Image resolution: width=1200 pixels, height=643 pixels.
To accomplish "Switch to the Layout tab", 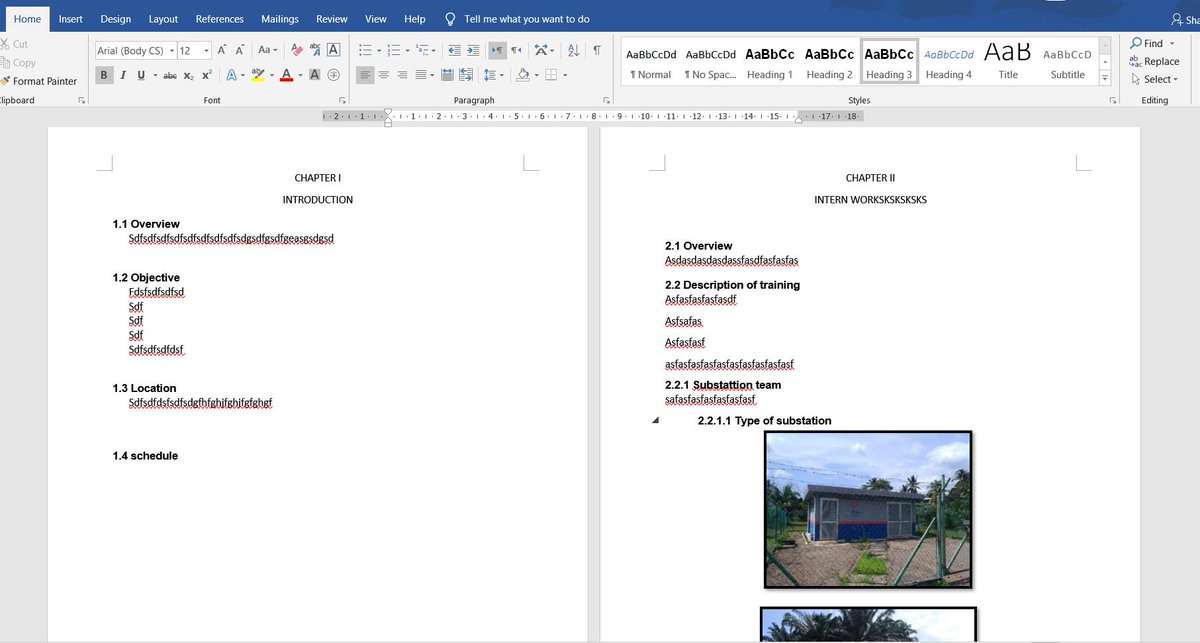I will click(x=164, y=19).
